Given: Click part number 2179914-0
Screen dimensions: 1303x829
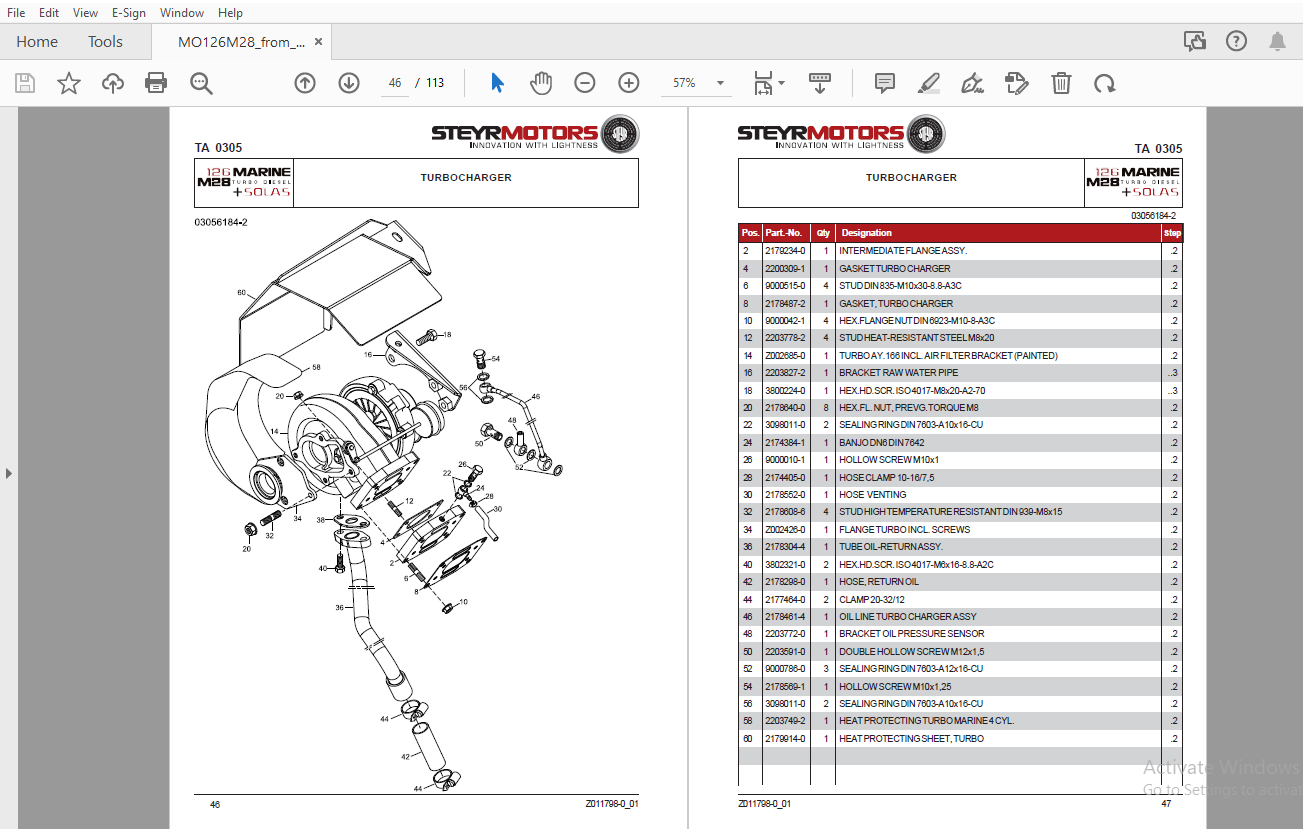Looking at the screenshot, I should [785, 739].
